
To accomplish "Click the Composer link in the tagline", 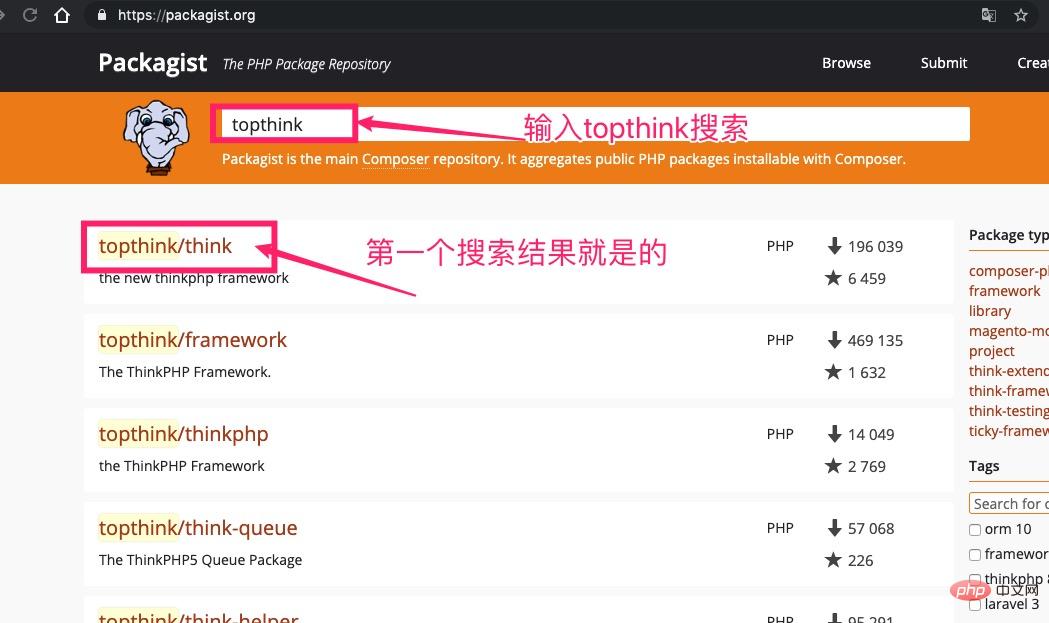I will point(395,159).
